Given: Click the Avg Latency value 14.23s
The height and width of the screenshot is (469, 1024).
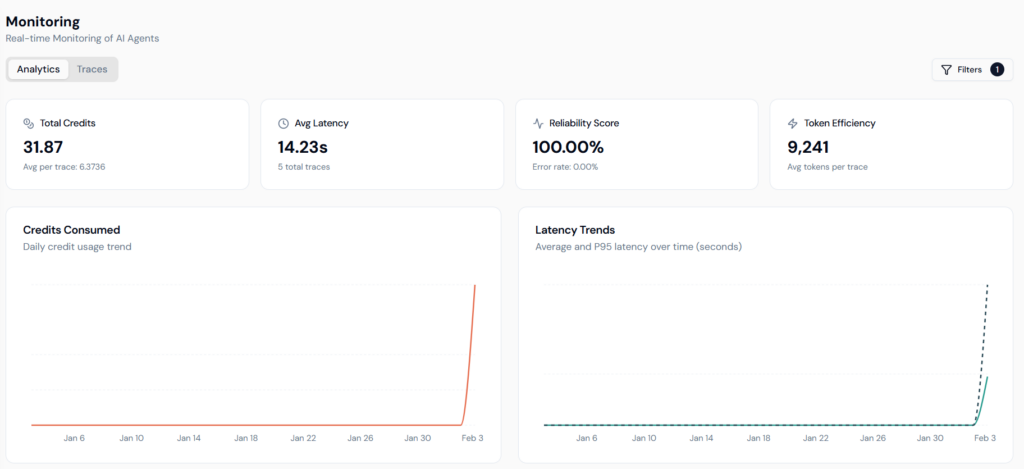Looking at the screenshot, I should 302,146.
